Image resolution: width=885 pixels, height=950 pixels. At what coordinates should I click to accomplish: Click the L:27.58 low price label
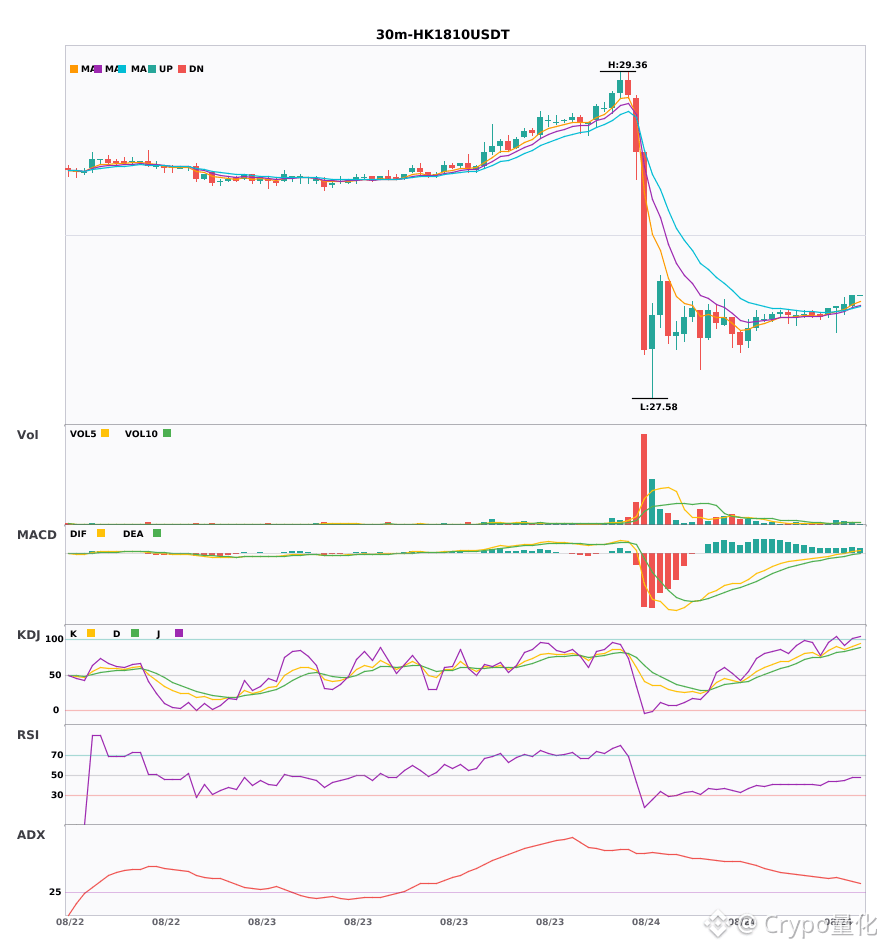pyautogui.click(x=658, y=407)
